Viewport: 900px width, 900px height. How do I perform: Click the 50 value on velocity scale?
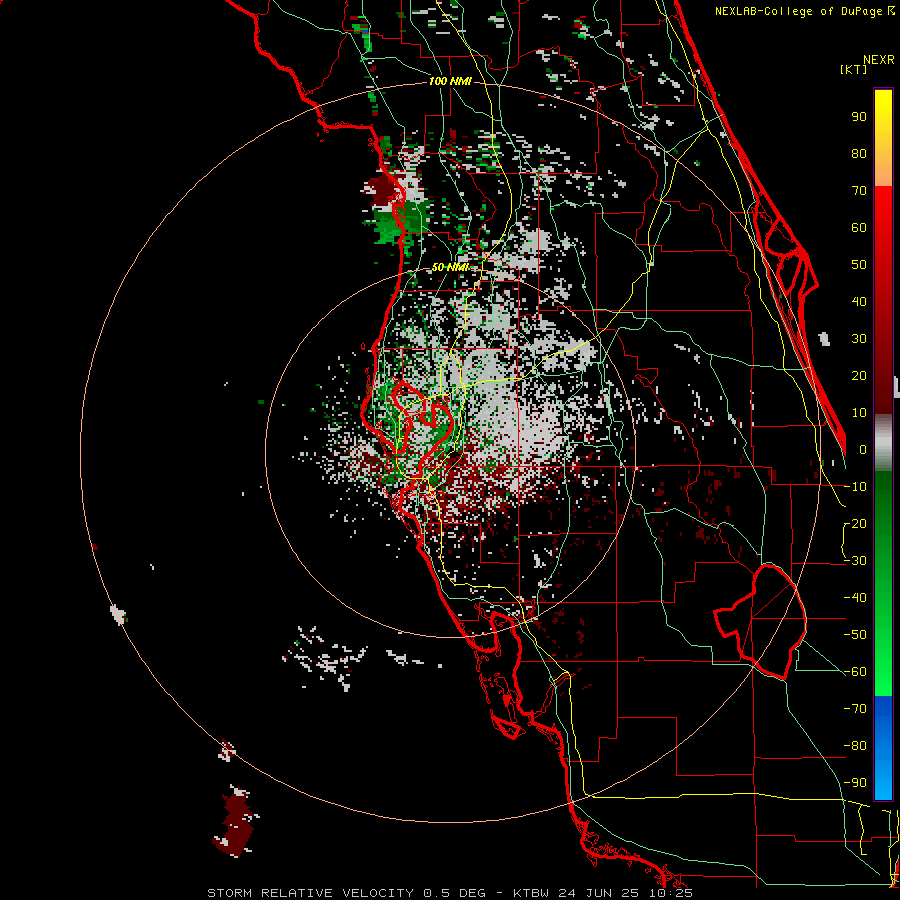[859, 265]
